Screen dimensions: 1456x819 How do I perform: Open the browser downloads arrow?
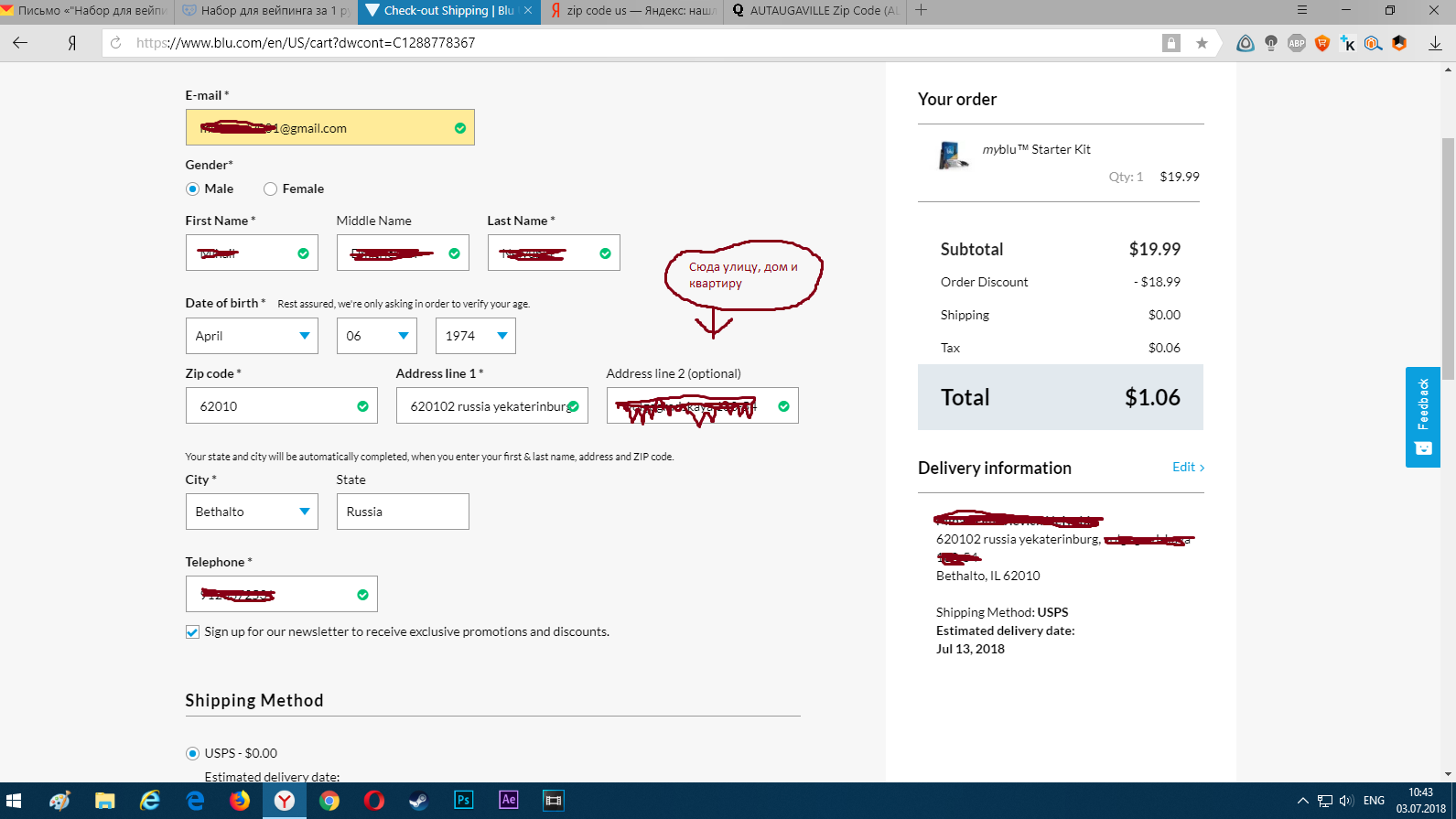pos(1435,43)
